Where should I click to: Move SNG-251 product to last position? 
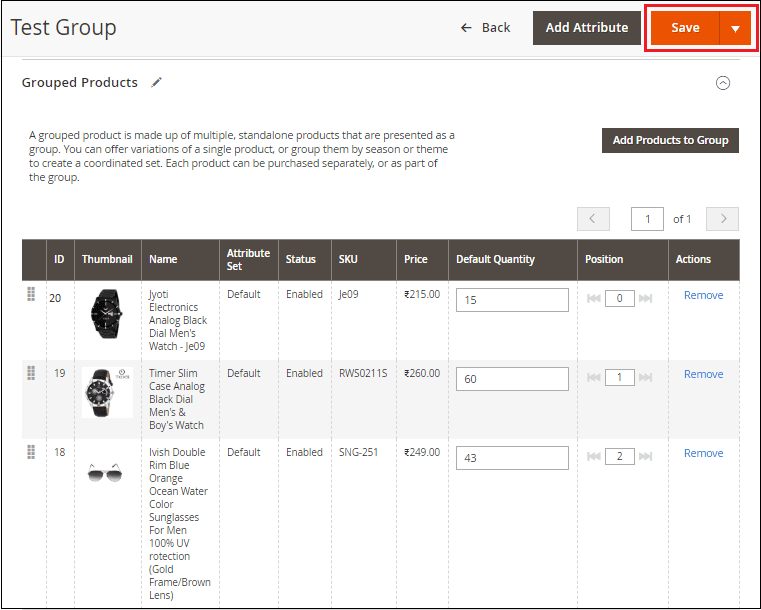point(645,457)
